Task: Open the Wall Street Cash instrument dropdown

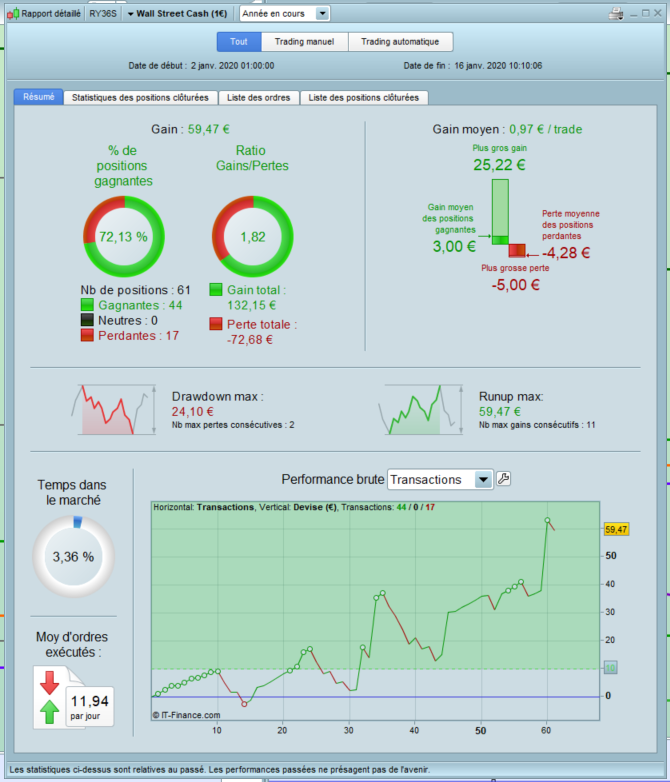Action: coord(178,13)
